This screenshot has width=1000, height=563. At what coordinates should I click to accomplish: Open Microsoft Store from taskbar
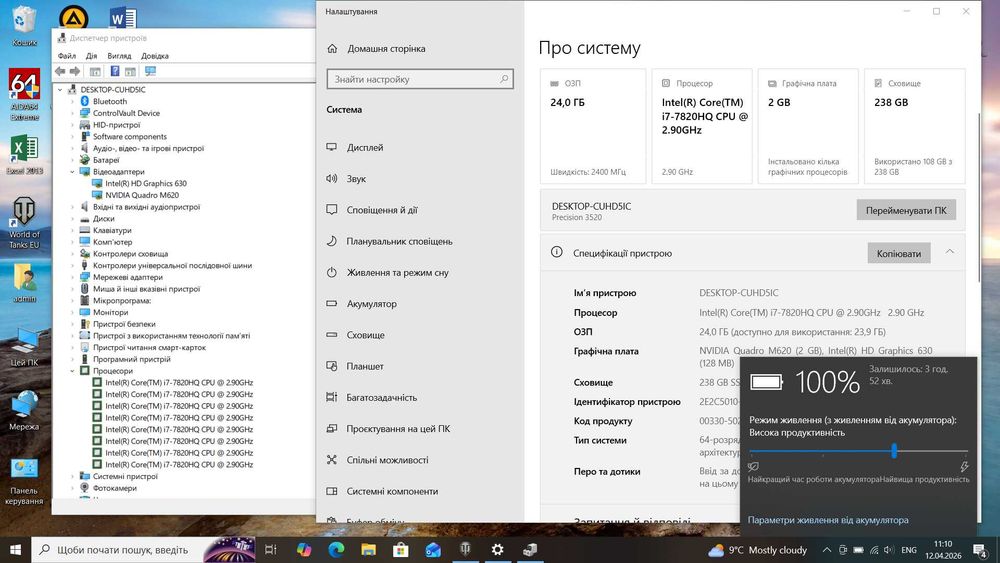tap(401, 550)
